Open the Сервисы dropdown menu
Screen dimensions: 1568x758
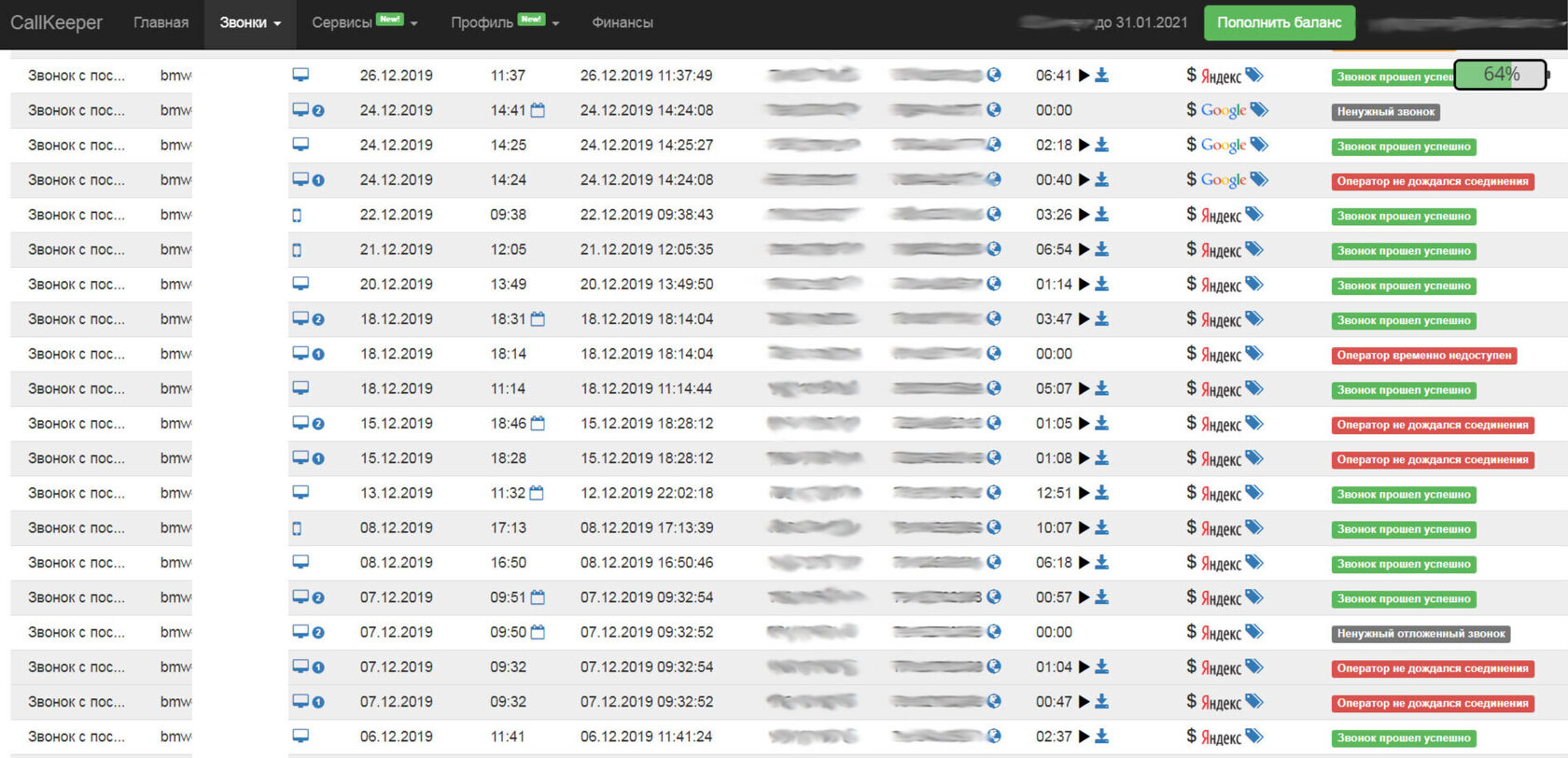[x=365, y=23]
